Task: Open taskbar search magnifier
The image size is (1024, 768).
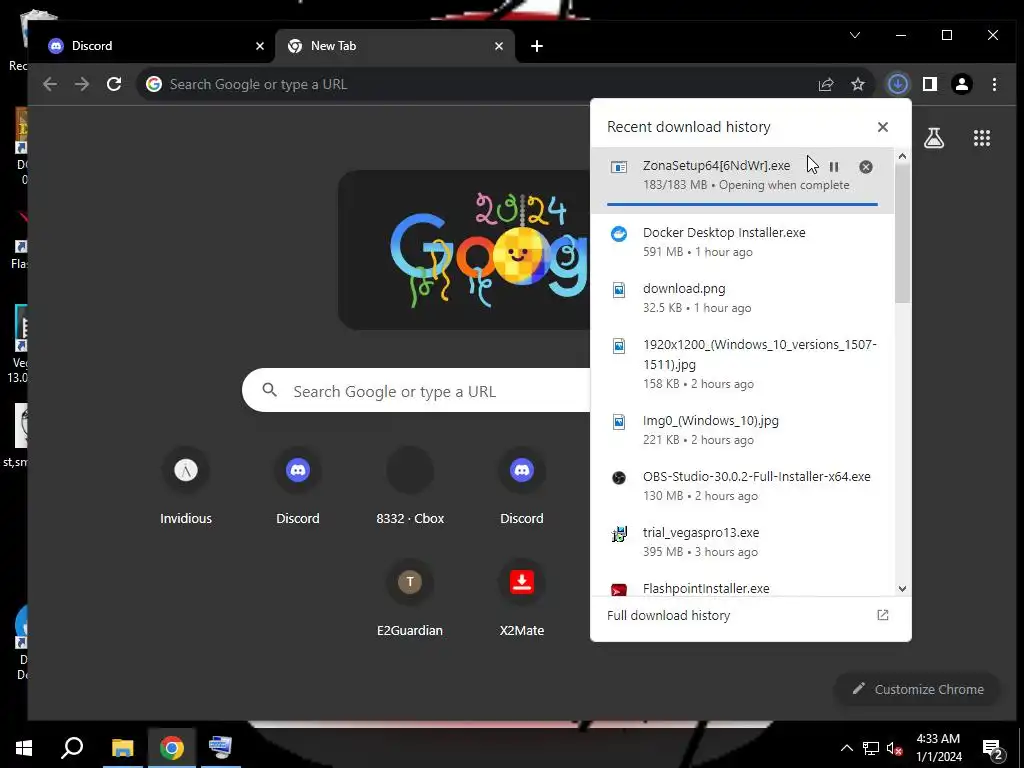Action: 72,748
